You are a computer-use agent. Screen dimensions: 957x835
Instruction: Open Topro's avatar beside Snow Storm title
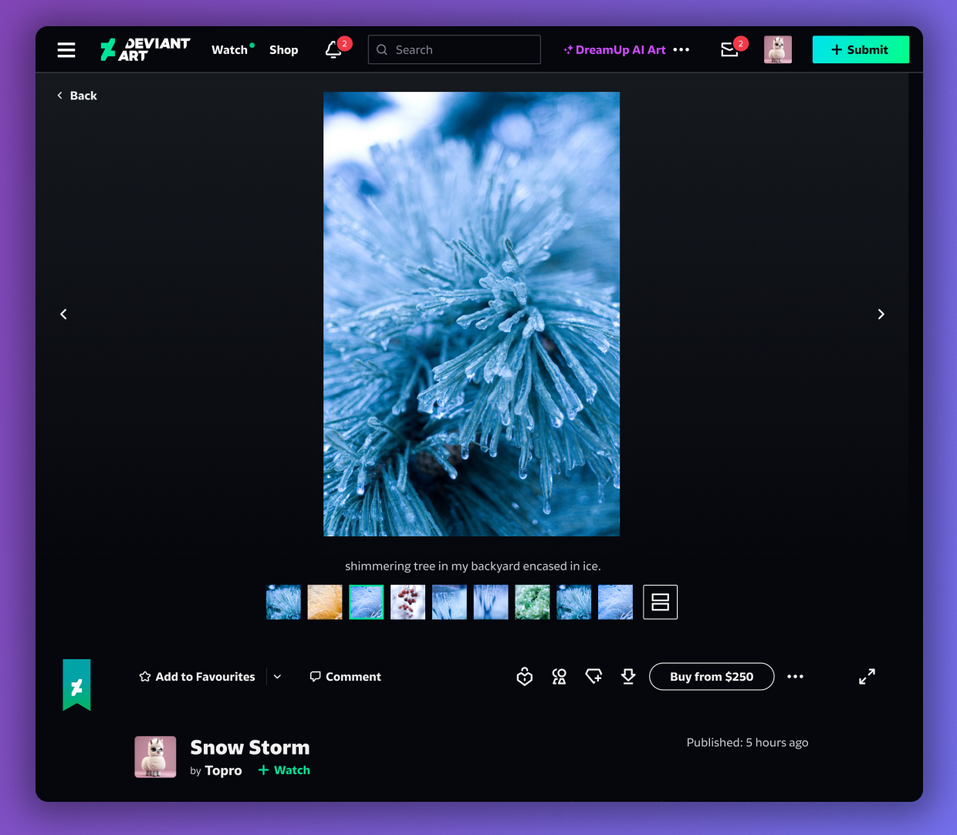[x=155, y=757]
